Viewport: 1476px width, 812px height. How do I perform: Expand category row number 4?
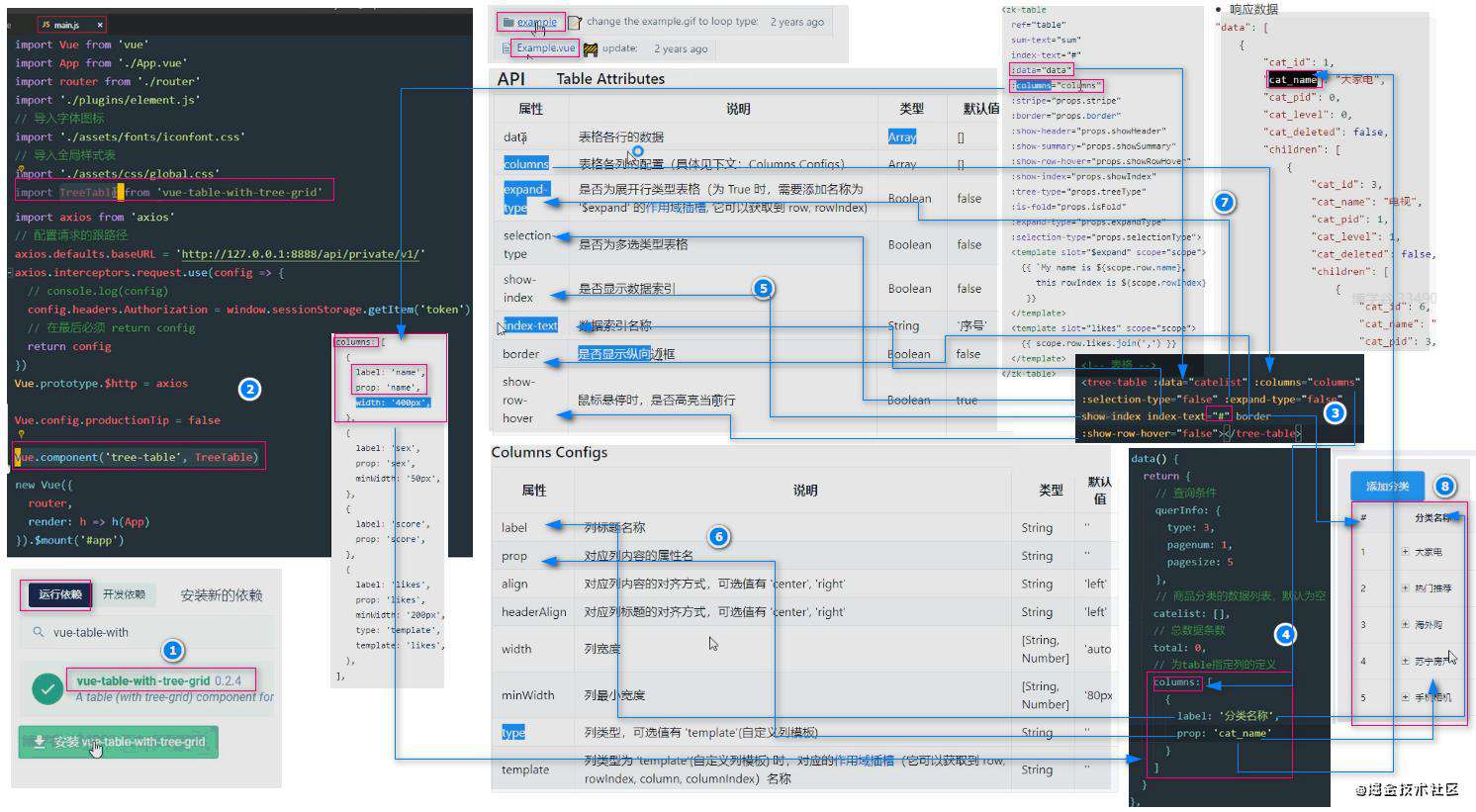click(1405, 661)
